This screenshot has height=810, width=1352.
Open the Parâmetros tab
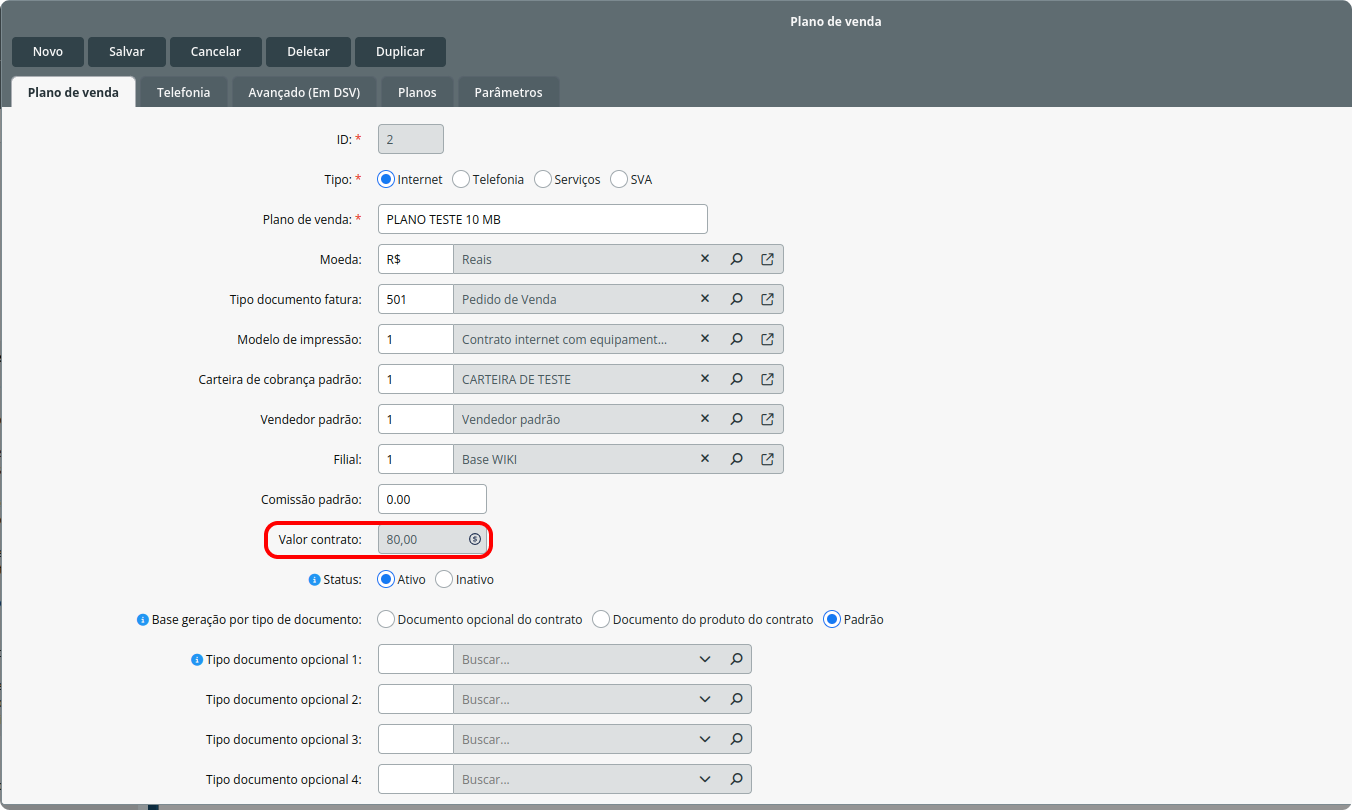tap(508, 92)
